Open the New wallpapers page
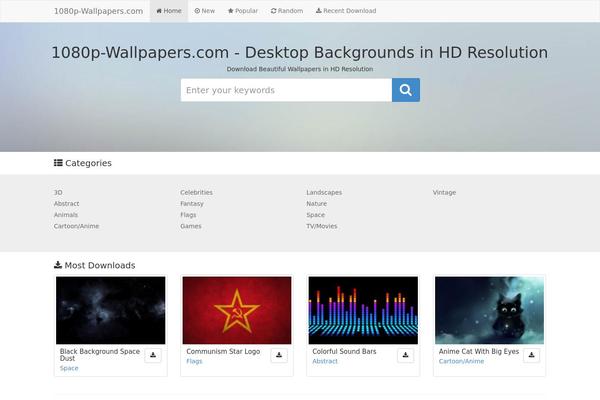 coord(205,11)
